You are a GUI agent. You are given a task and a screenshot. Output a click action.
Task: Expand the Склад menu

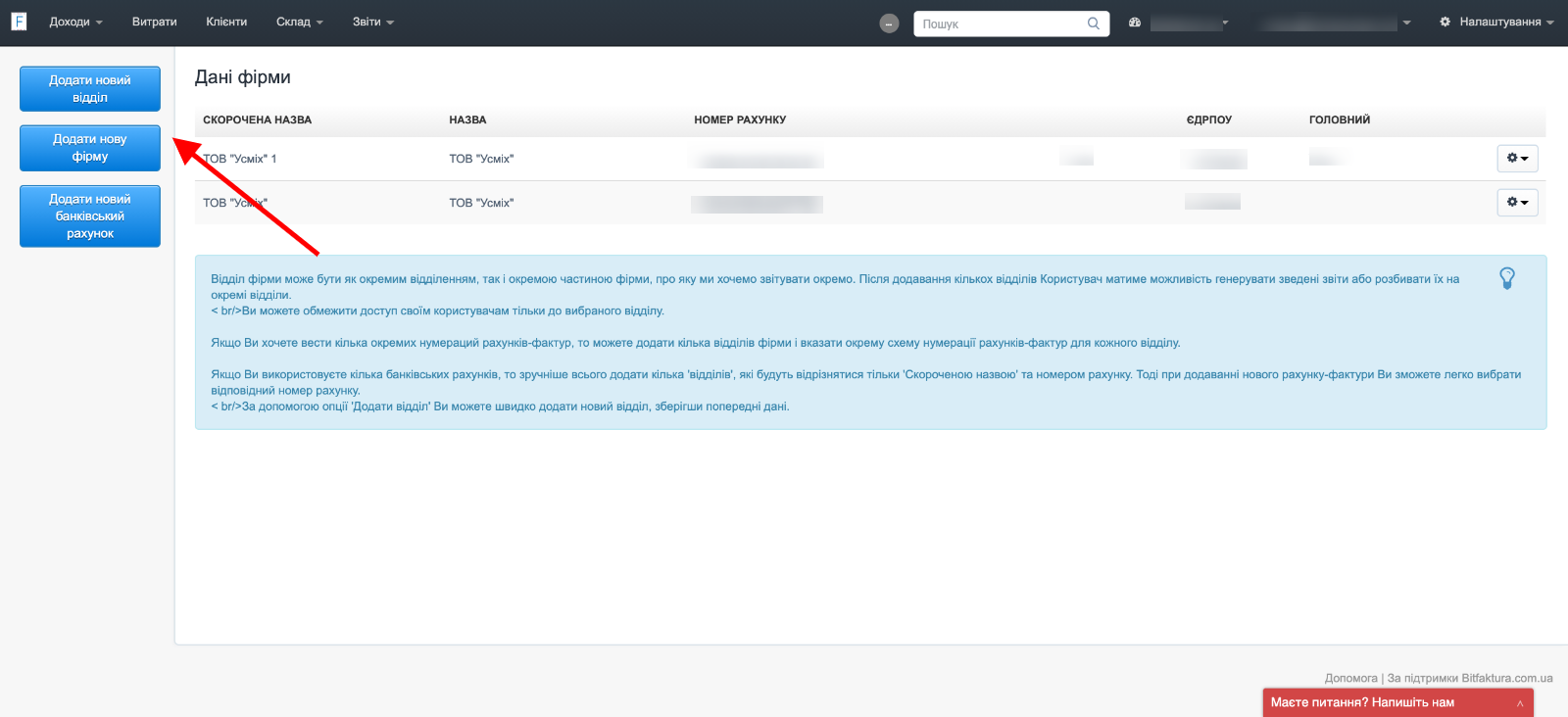tap(299, 22)
